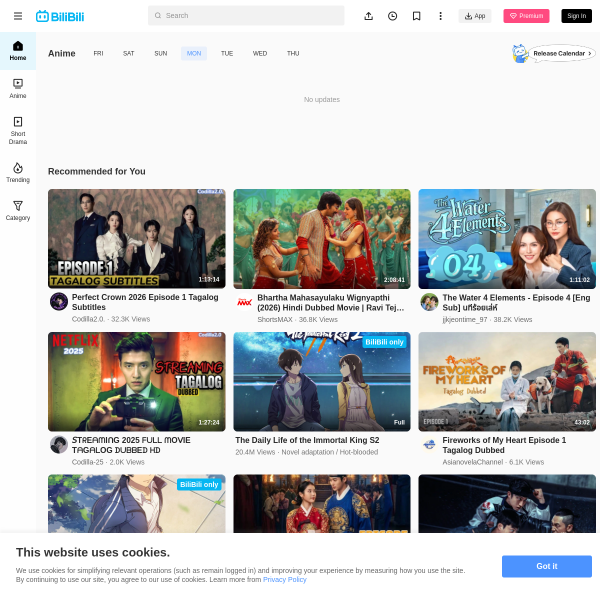Open Codilla2.0. channel avatar
Viewport: 600px width, 600px height.
[59, 302]
